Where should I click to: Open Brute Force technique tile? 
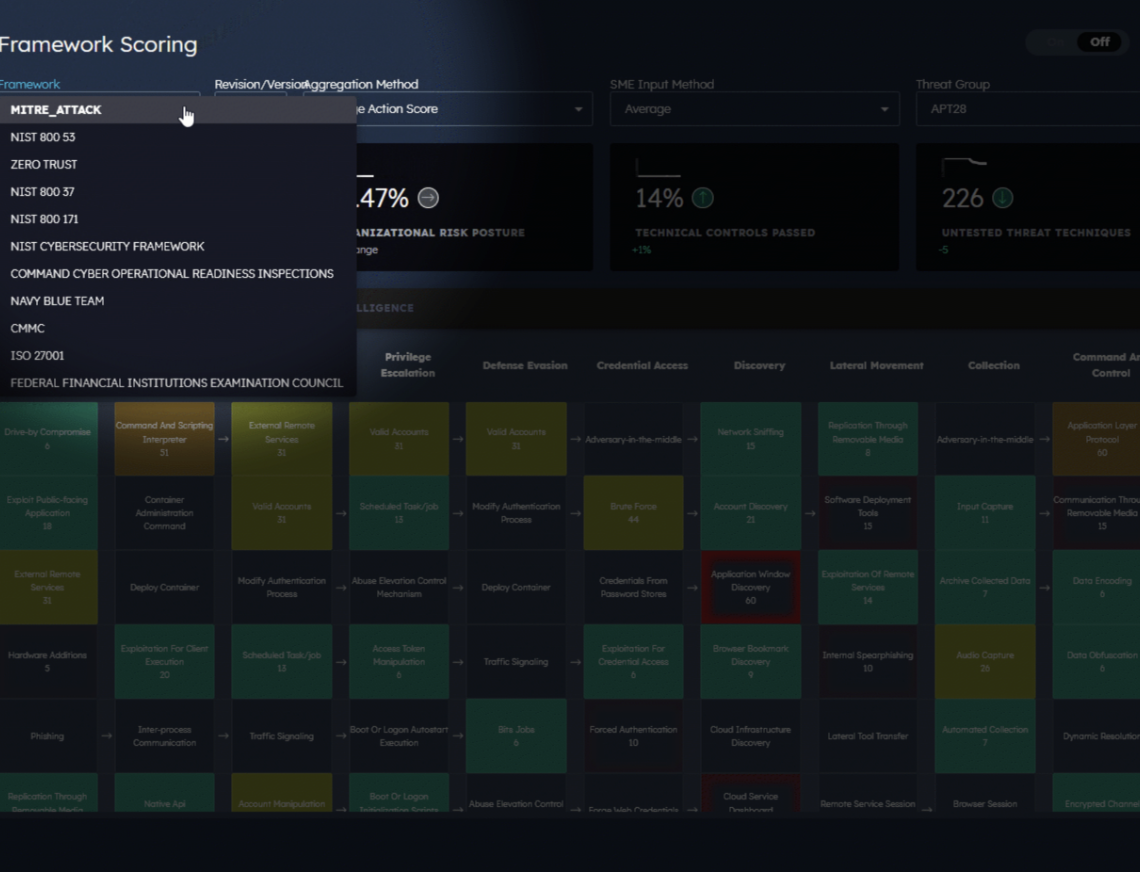click(x=633, y=513)
